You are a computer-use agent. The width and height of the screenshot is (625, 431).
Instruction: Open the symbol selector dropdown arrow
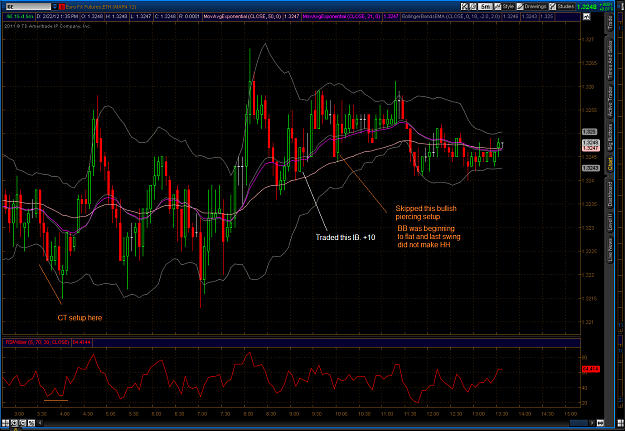[x=55, y=7]
